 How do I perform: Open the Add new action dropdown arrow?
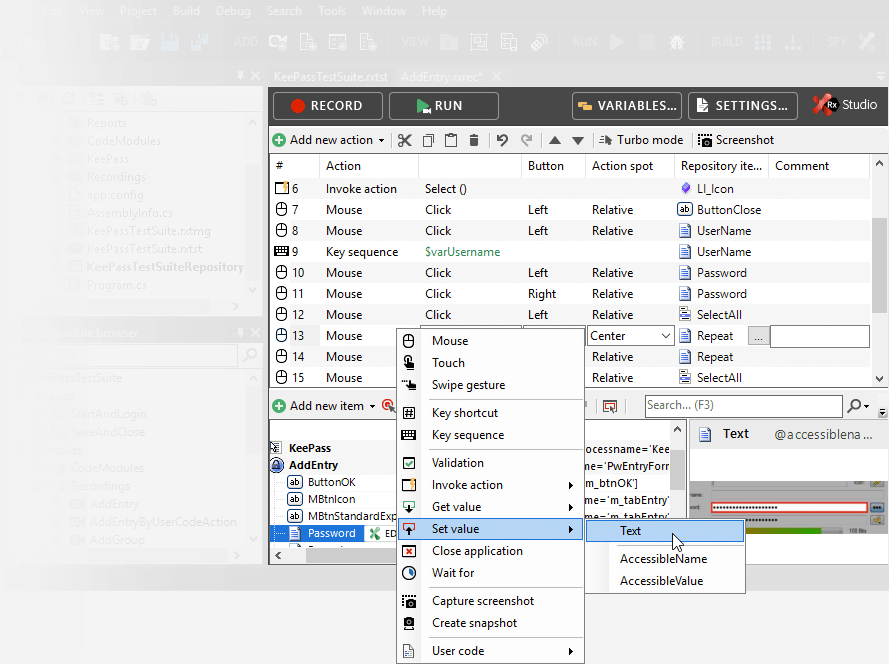382,140
